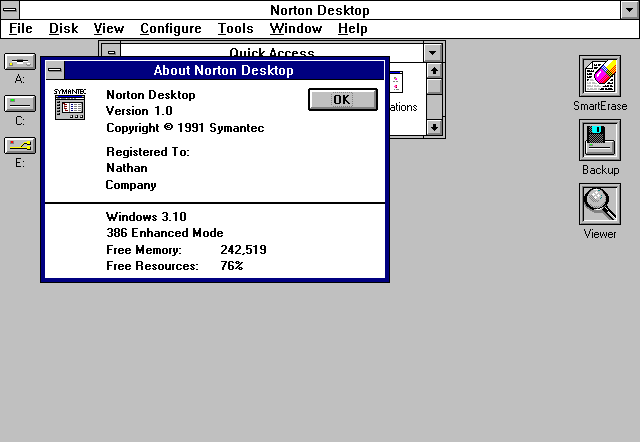Screen dimensions: 640x442
Task: Open the Help menu
Action: tap(353, 29)
